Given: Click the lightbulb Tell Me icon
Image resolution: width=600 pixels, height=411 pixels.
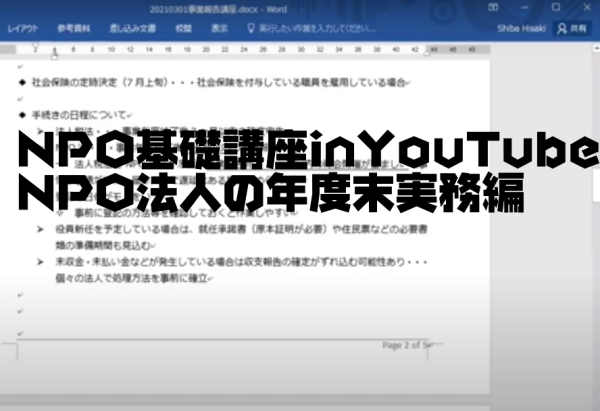Looking at the screenshot, I should click(x=250, y=30).
